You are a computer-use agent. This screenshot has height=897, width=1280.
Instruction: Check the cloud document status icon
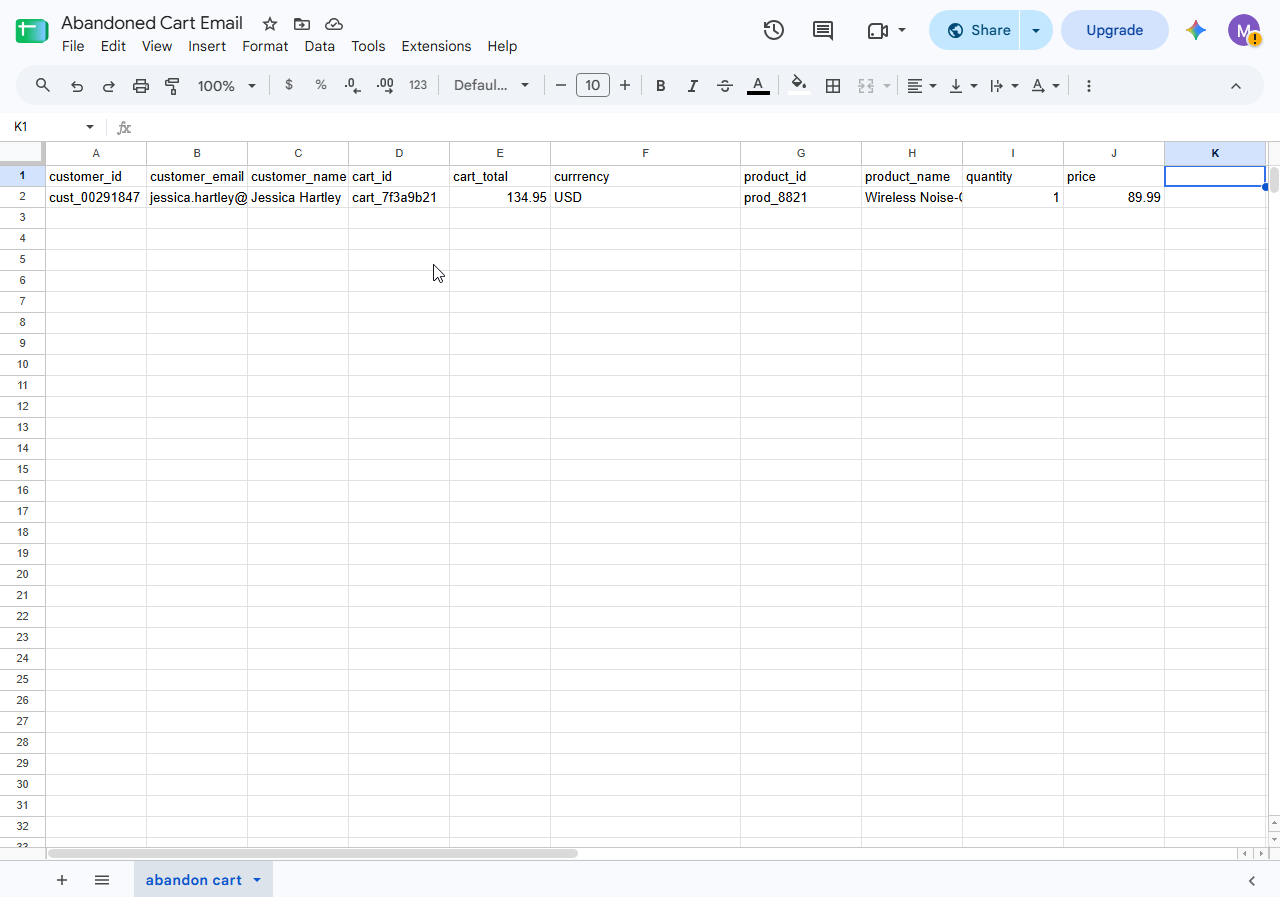tap(334, 24)
